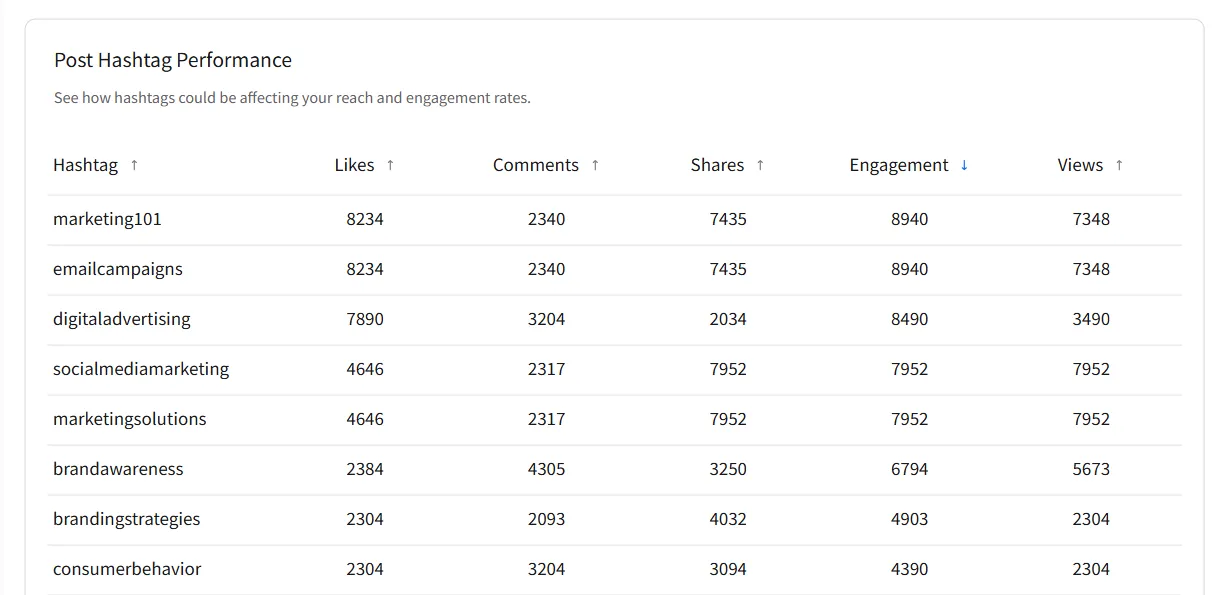Click the Post Hashtag Performance title

click(x=173, y=60)
